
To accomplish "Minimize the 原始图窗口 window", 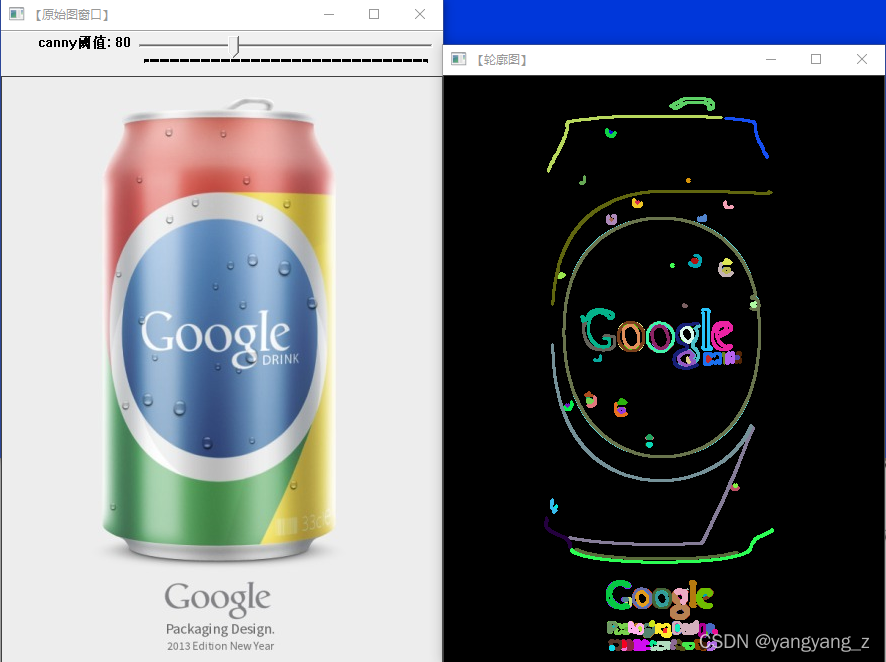I will 329,14.
